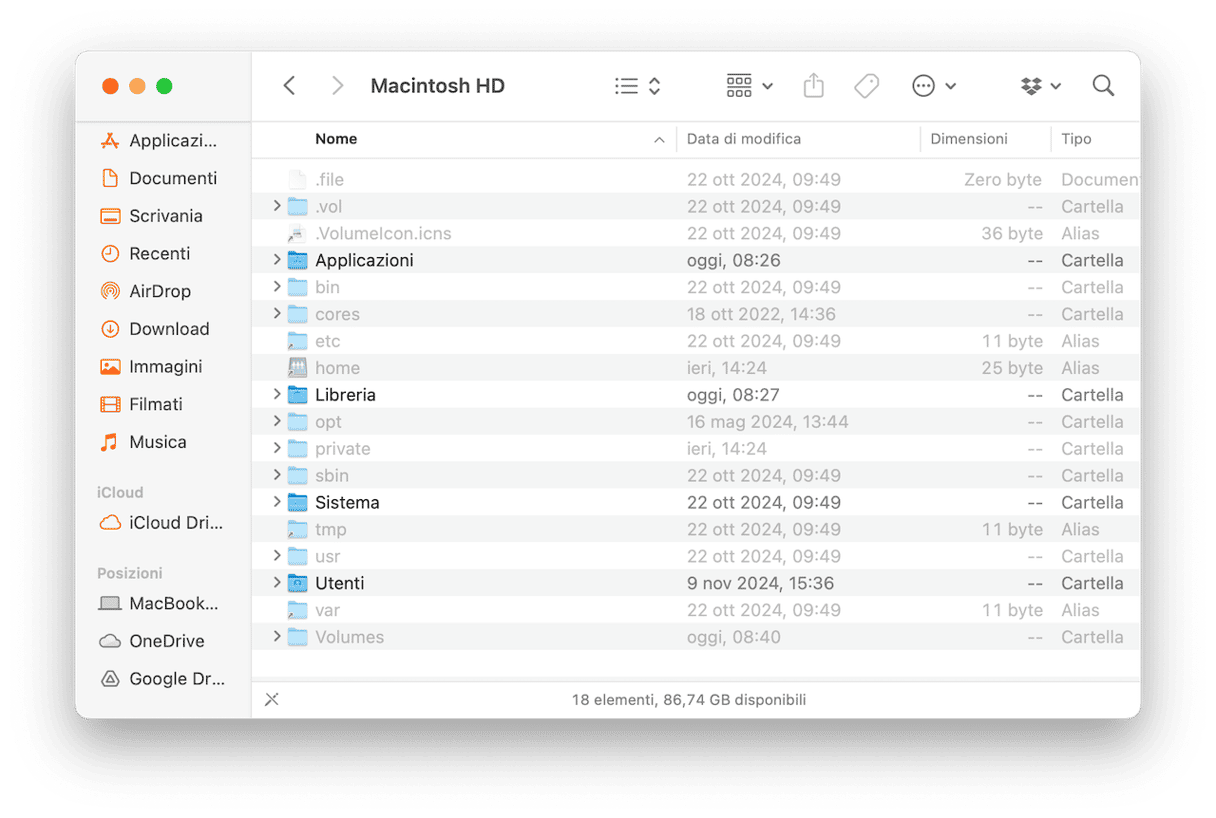This screenshot has width=1216, height=818.
Task: Open the group-by options menu
Action: (750, 86)
